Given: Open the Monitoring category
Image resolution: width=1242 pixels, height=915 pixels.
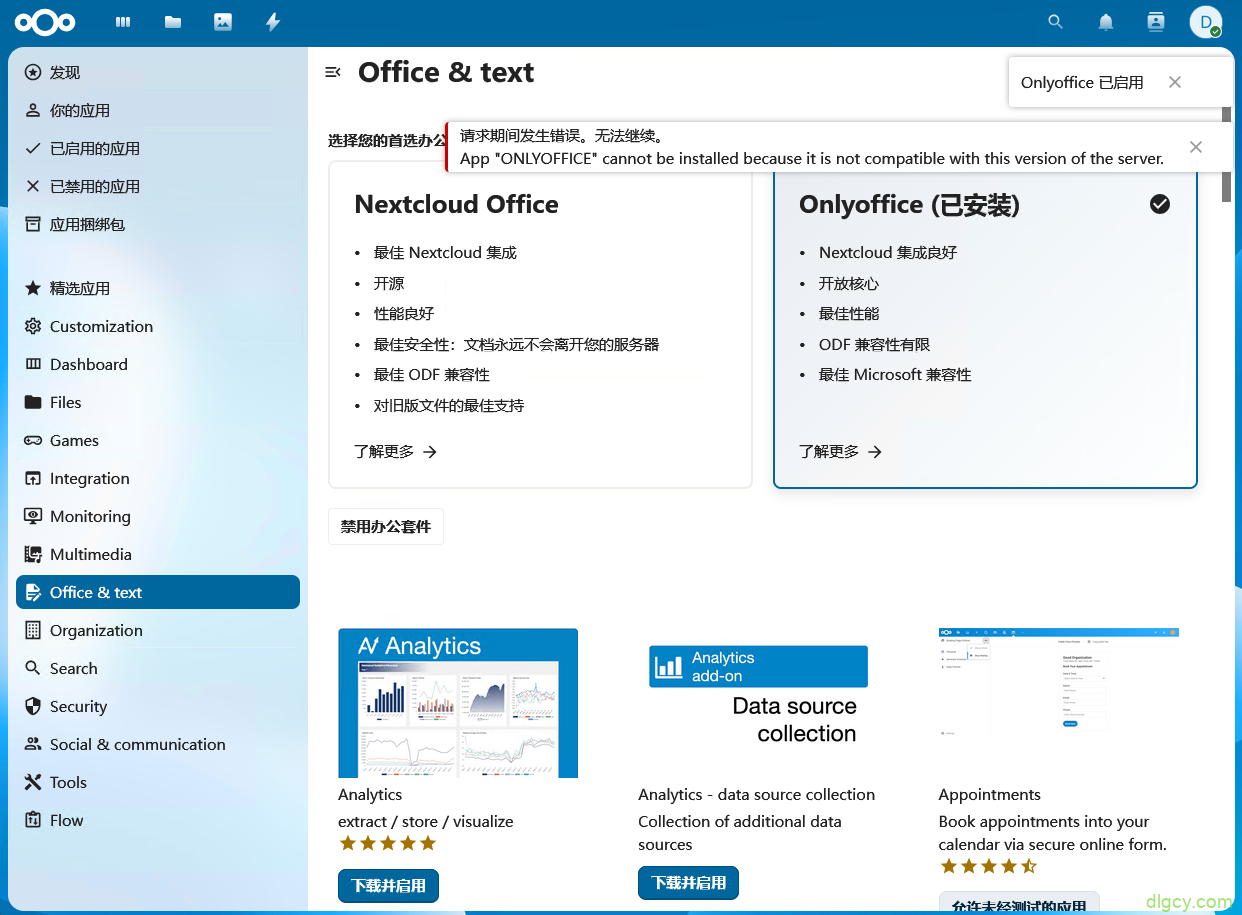Looking at the screenshot, I should pos(158,516).
